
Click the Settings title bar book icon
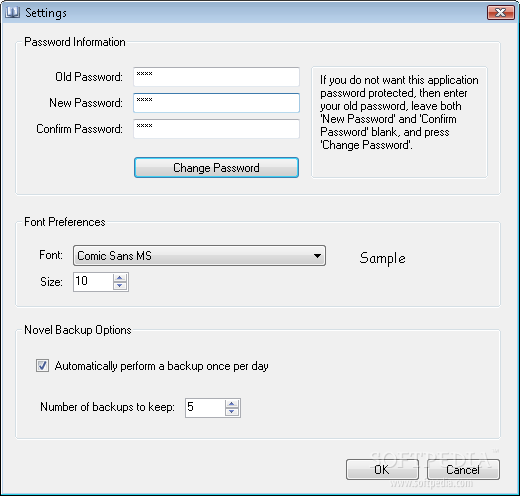tap(13, 13)
